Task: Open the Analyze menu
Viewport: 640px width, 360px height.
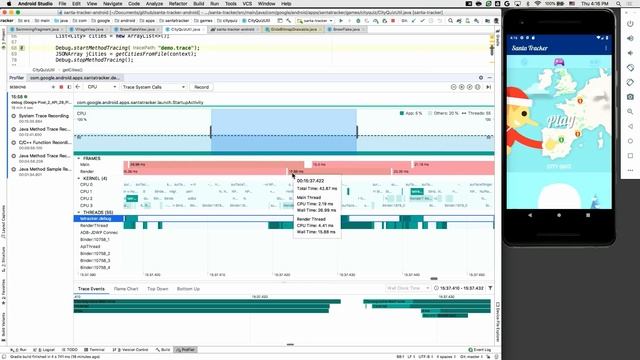Action: point(154,4)
